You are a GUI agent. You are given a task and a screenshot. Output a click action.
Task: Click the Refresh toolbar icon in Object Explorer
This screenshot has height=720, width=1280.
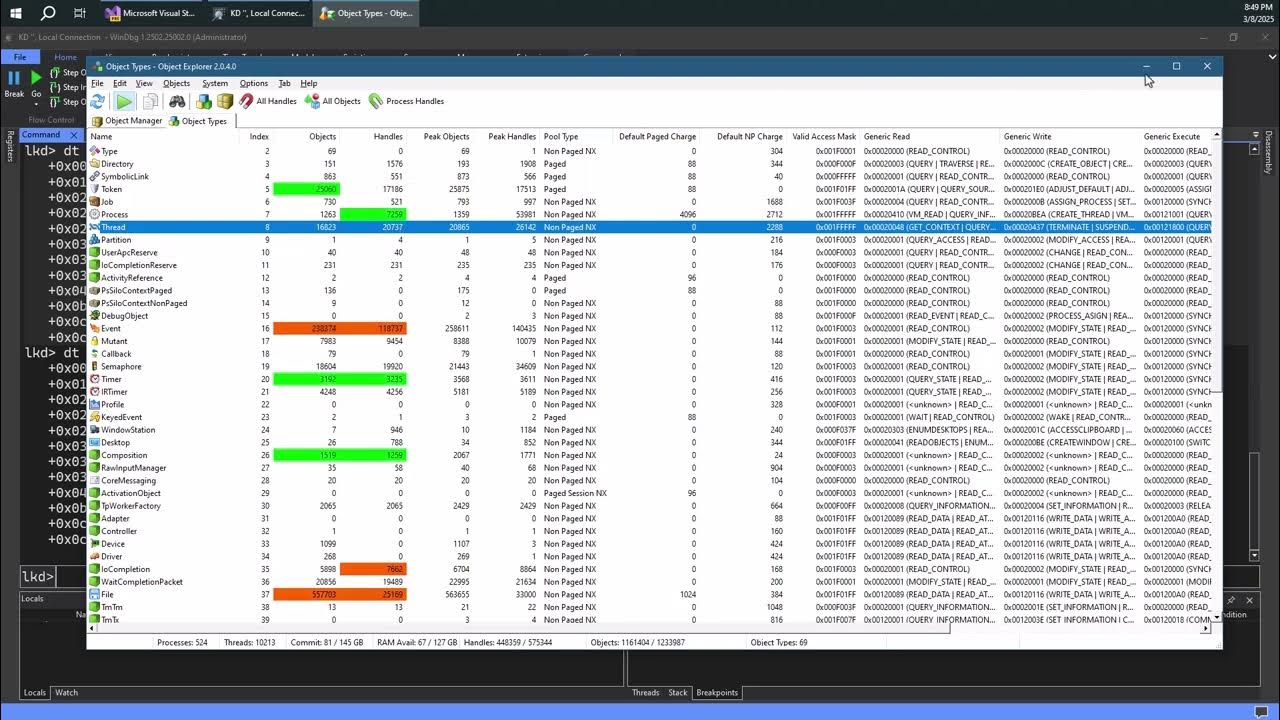point(98,101)
